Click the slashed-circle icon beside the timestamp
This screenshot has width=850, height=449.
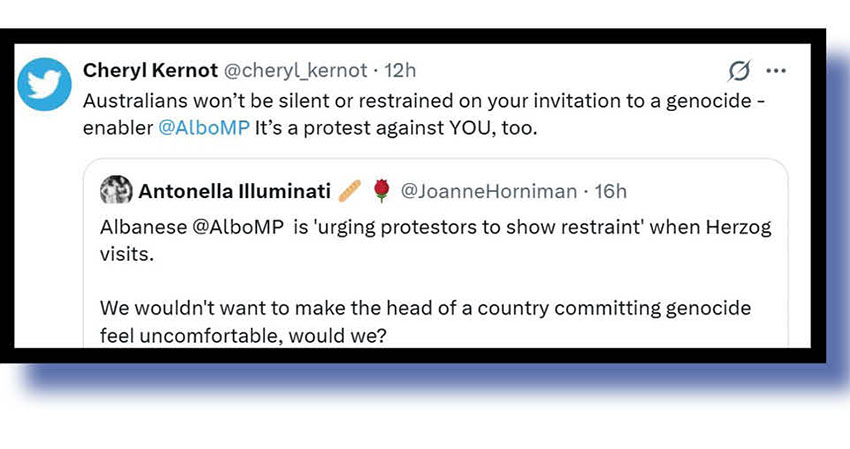tap(739, 71)
